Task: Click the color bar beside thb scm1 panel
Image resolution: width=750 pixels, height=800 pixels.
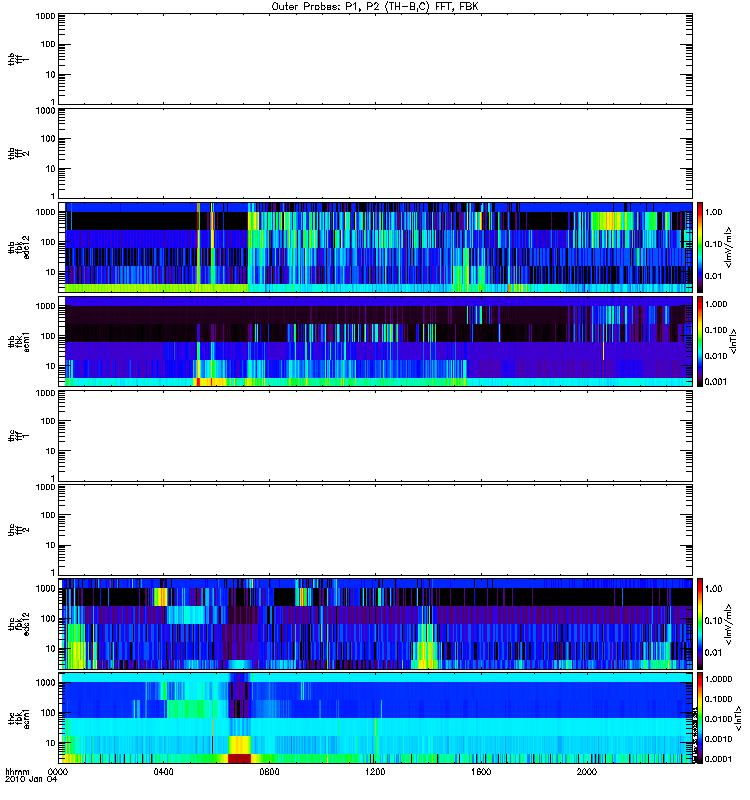Action: (699, 341)
